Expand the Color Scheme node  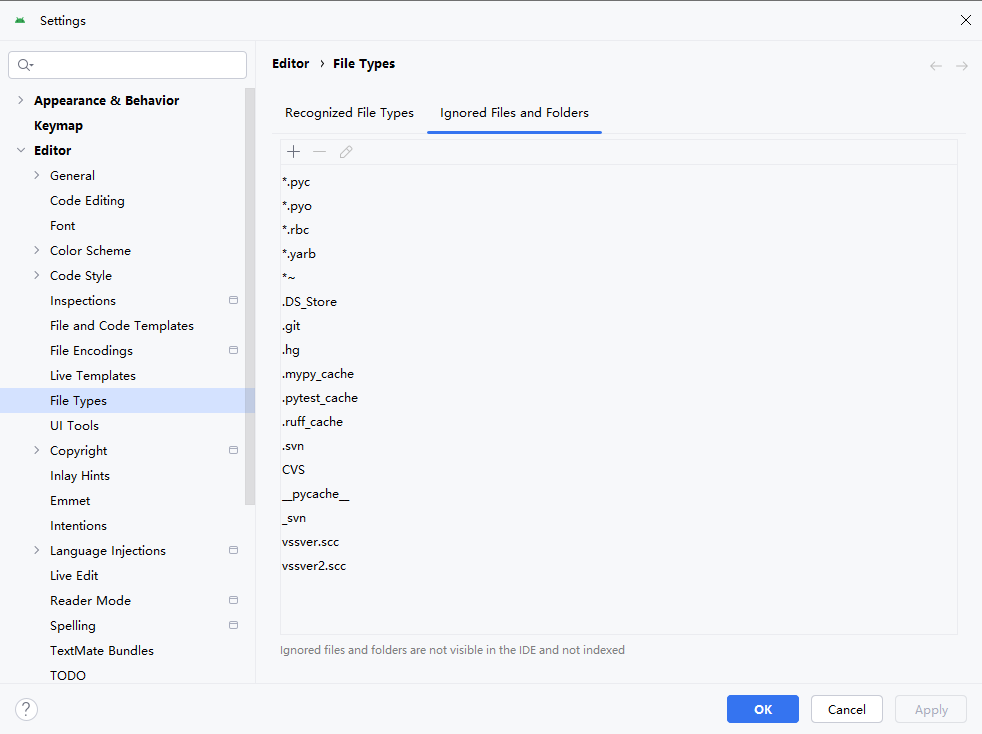pyautogui.click(x=36, y=250)
